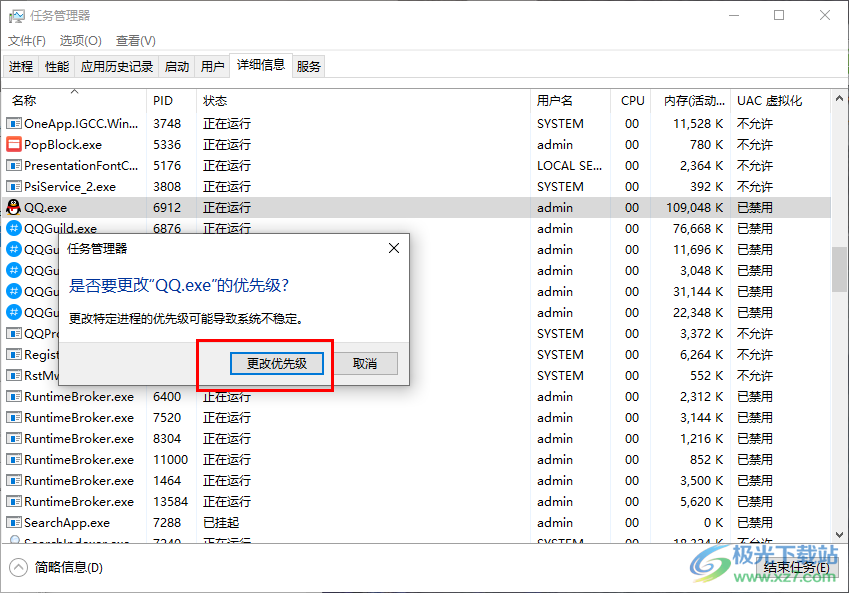Select PopBlock.exe process row

(417, 145)
